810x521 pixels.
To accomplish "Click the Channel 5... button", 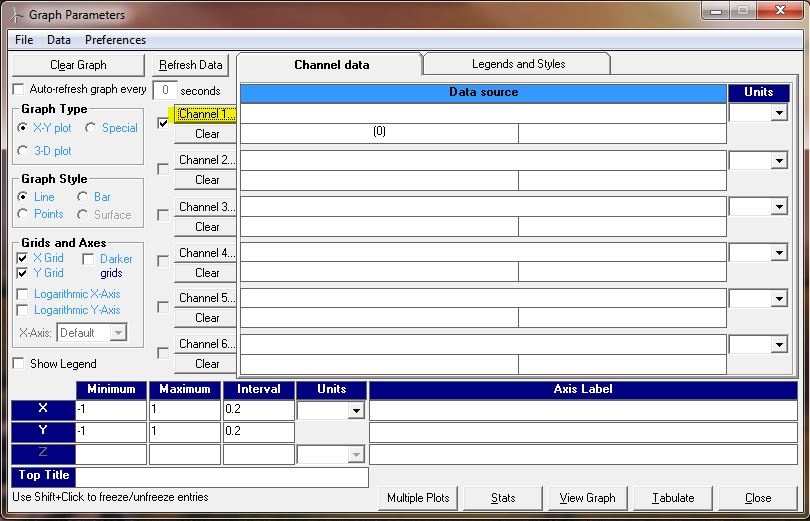I will [x=206, y=298].
